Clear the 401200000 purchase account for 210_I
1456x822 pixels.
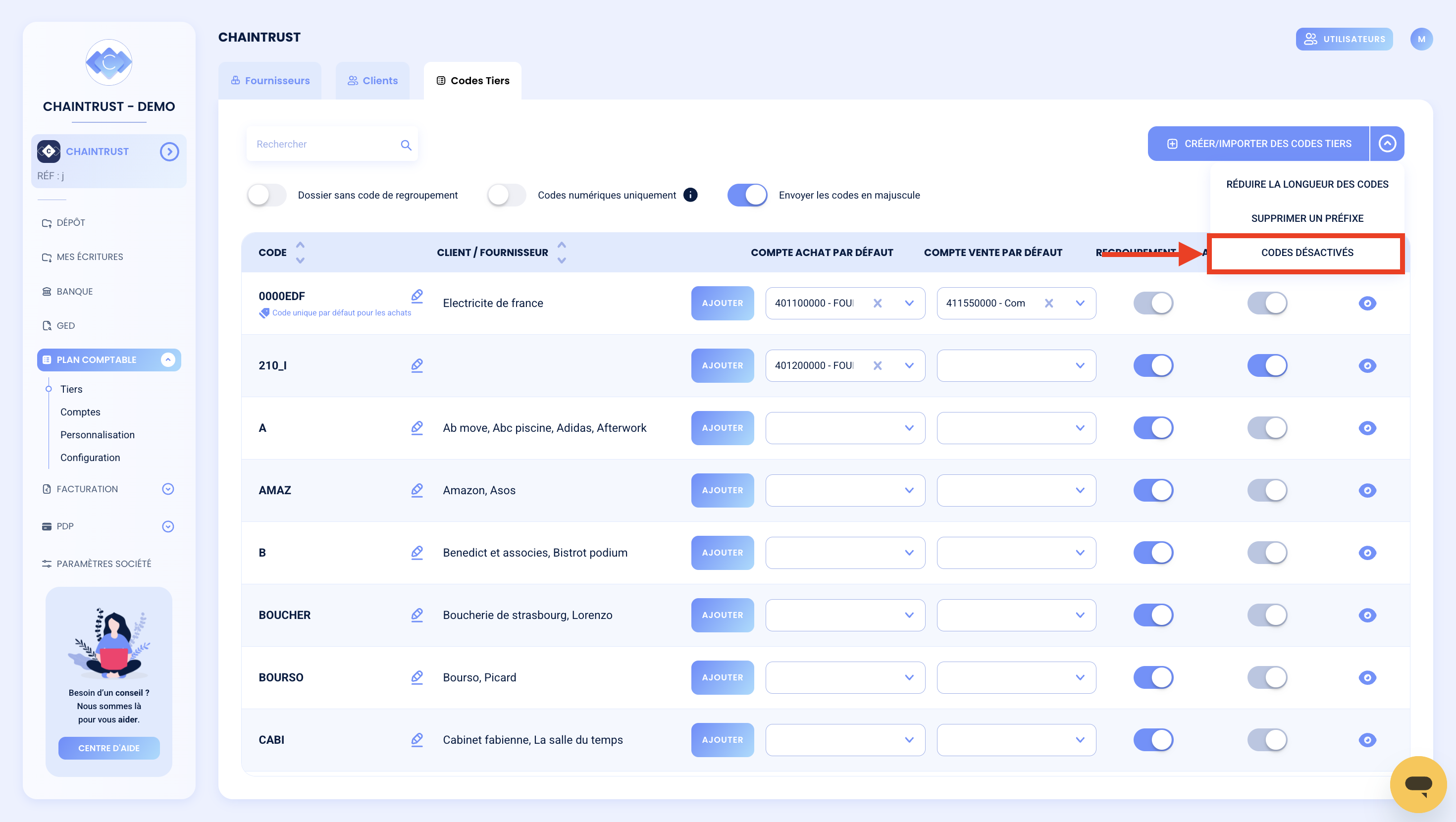pyautogui.click(x=877, y=366)
